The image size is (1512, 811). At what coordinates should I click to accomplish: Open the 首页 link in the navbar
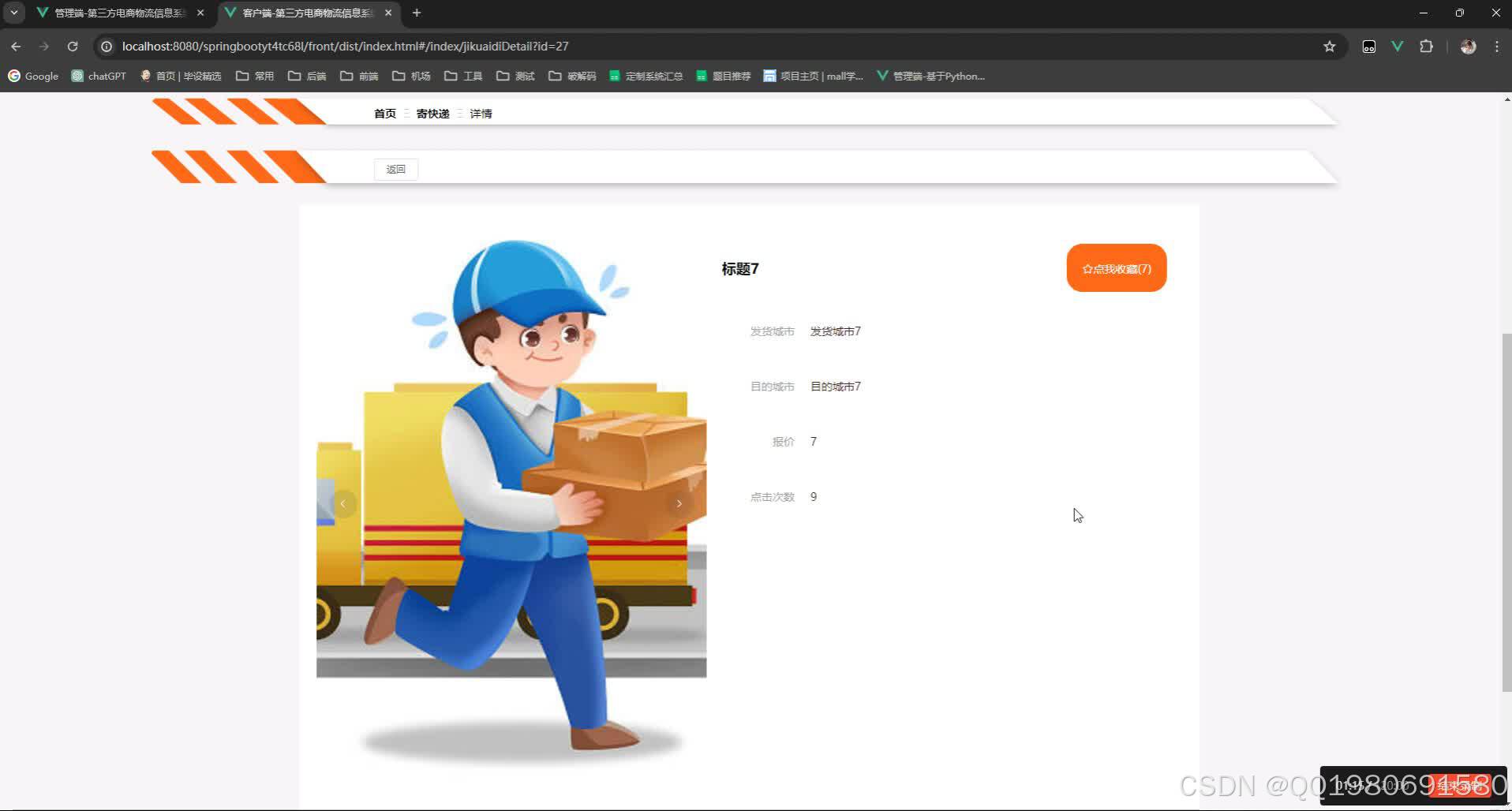point(384,113)
